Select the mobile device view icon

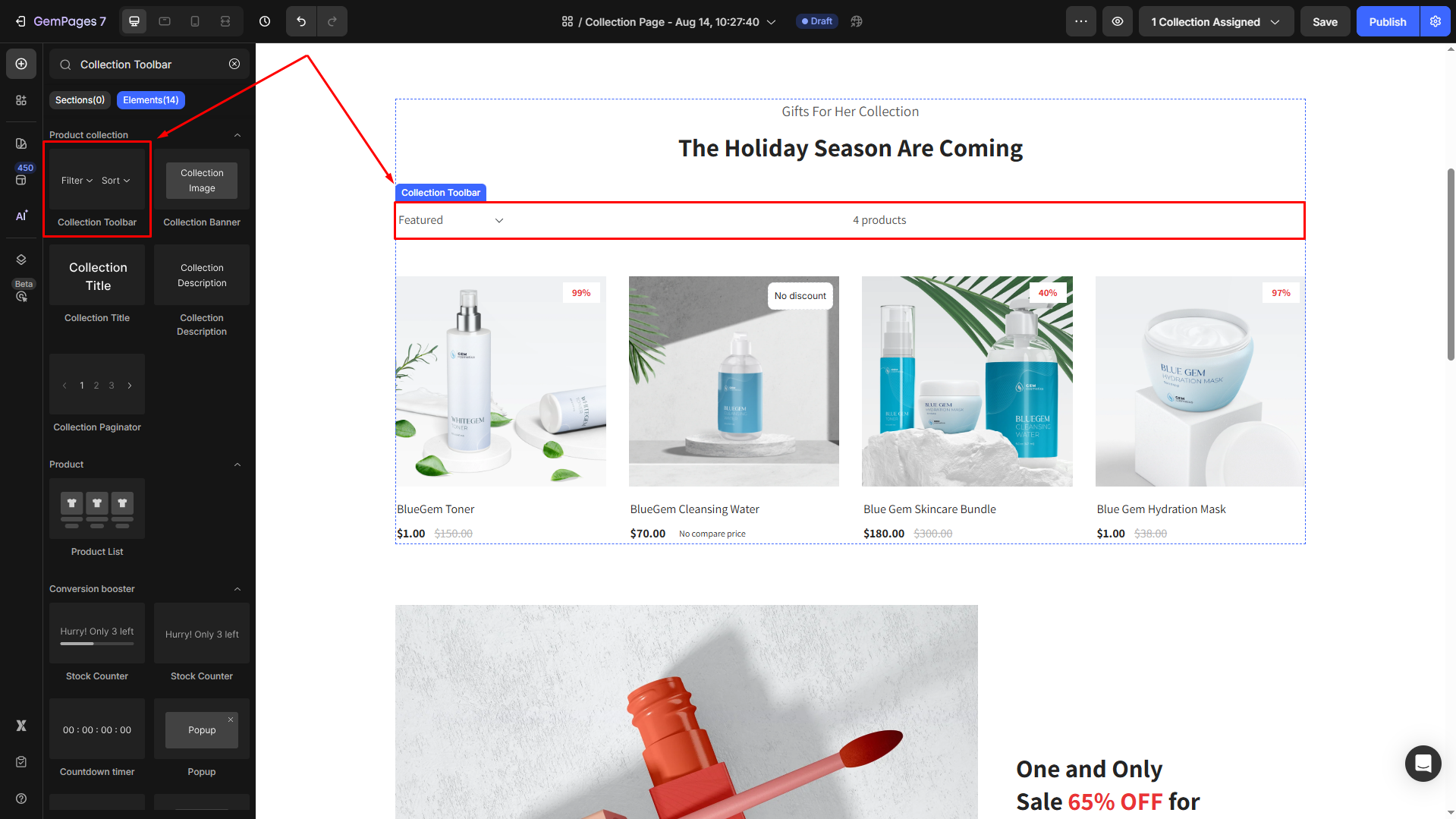195,21
